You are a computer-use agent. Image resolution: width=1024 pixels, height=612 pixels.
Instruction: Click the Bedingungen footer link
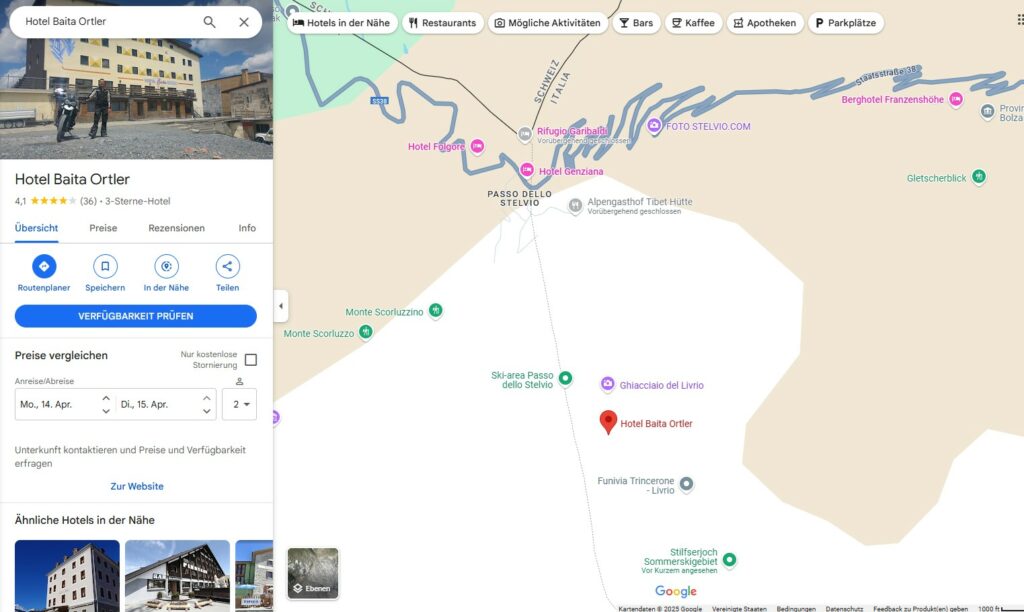796,608
